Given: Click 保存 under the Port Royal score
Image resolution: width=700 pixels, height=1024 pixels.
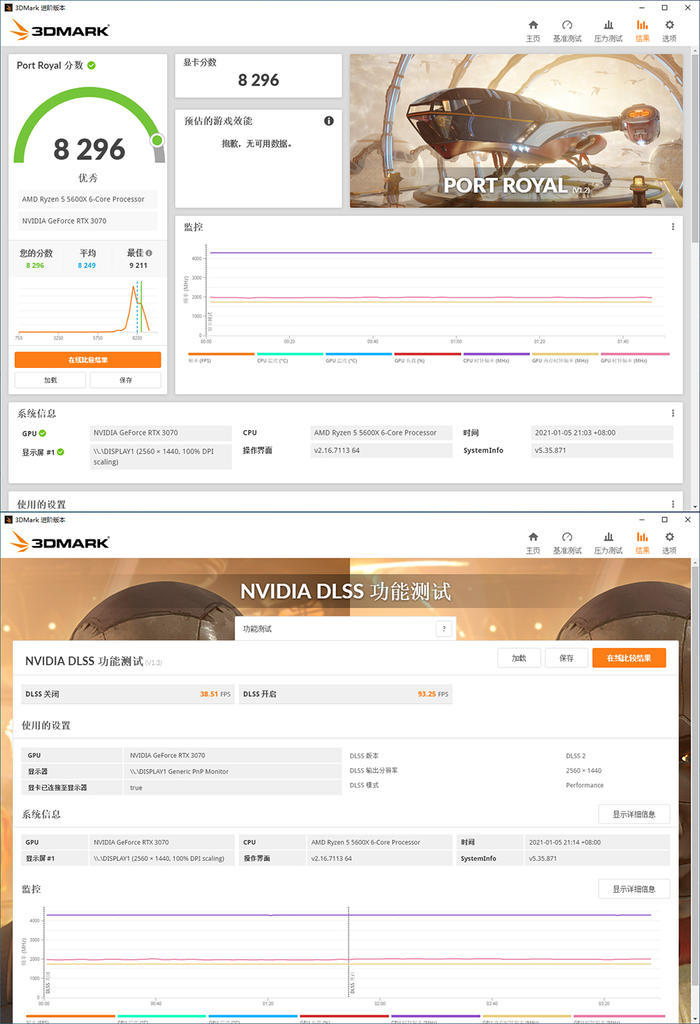Looking at the screenshot, I should pyautogui.click(x=125, y=379).
